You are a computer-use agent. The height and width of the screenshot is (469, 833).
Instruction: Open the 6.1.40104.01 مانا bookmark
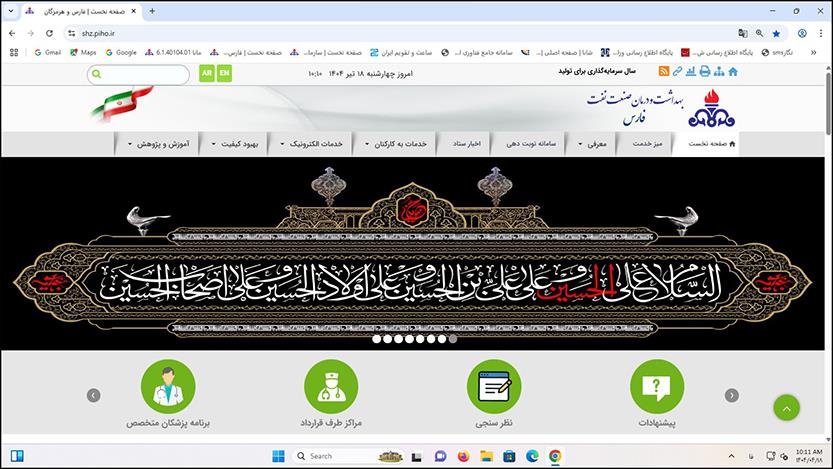click(x=173, y=53)
